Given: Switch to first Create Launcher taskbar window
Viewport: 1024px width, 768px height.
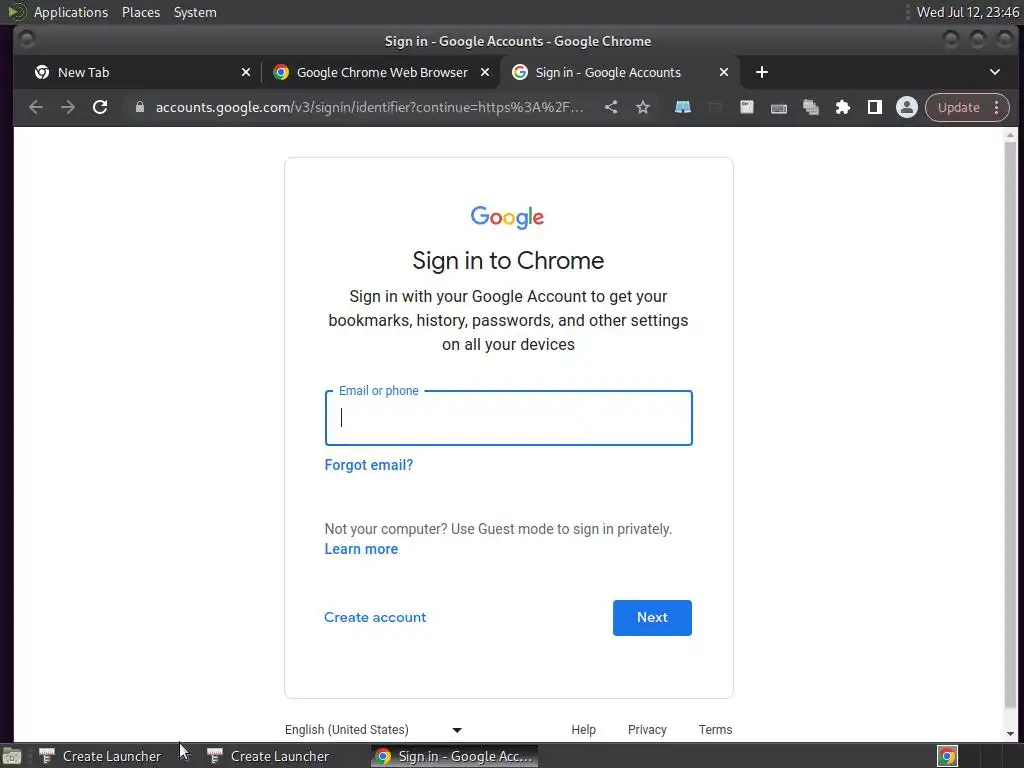Looking at the screenshot, I should point(100,756).
